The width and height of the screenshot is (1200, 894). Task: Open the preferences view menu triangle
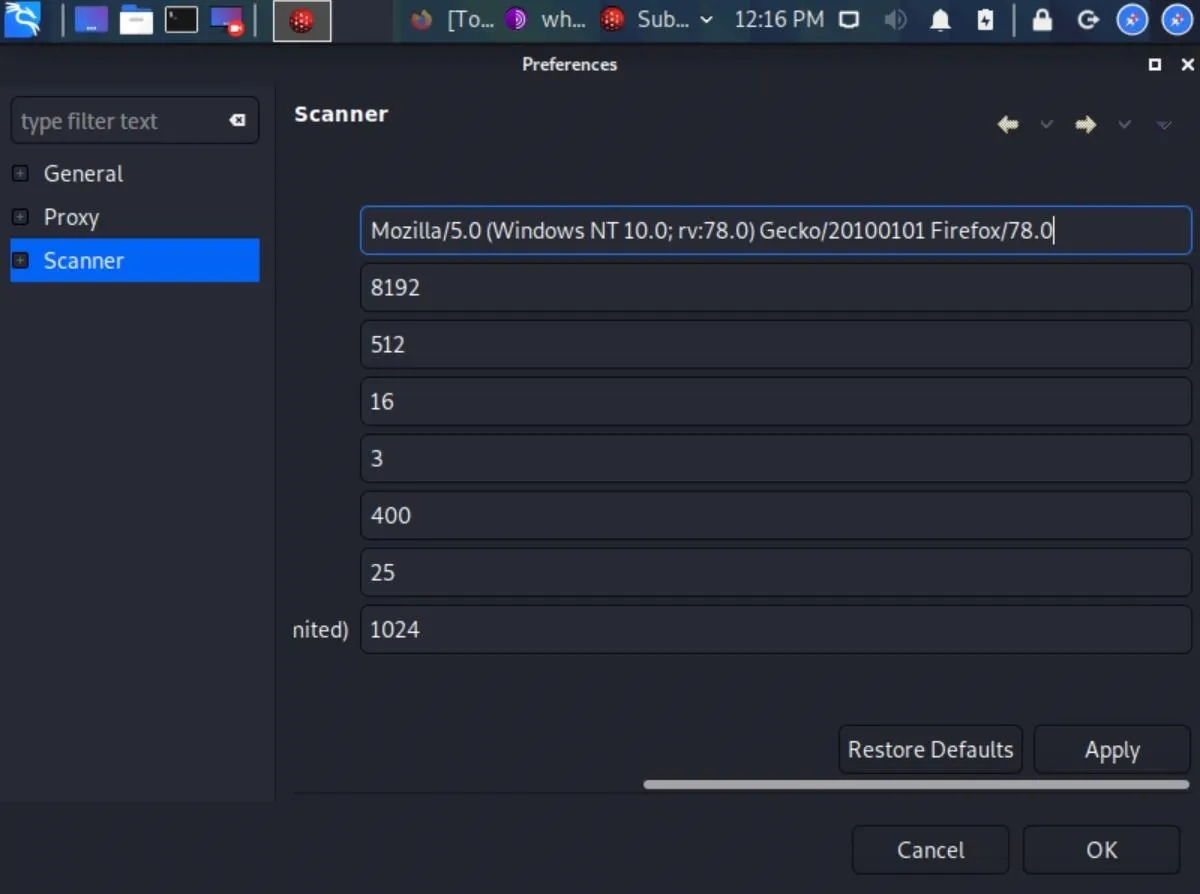[x=1163, y=124]
